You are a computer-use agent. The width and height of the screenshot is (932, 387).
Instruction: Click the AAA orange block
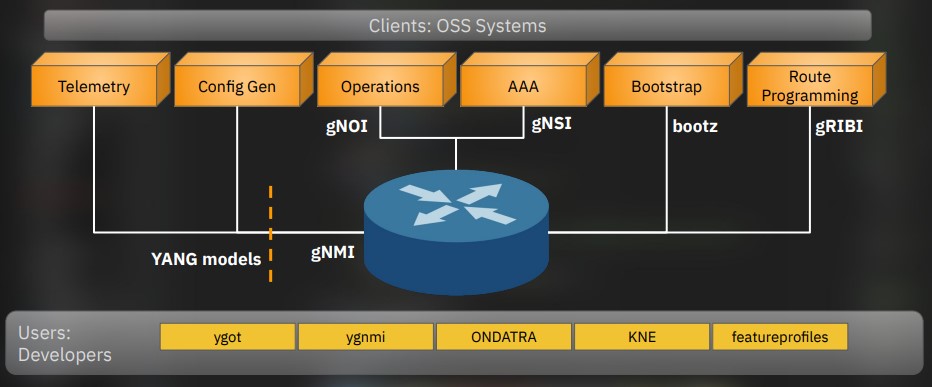pos(530,80)
